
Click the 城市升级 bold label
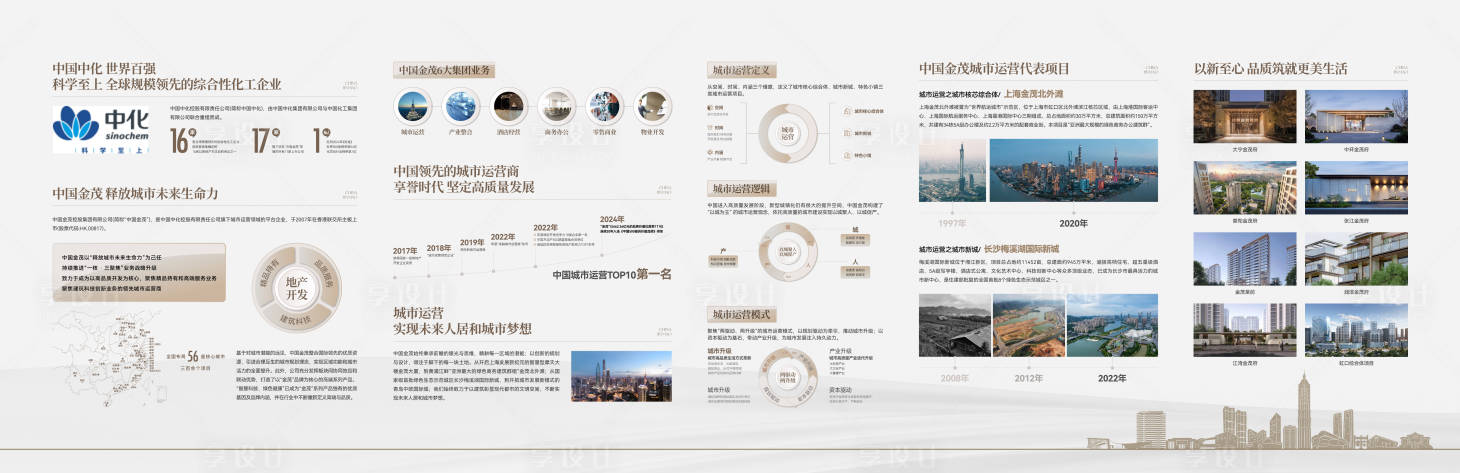click(721, 352)
